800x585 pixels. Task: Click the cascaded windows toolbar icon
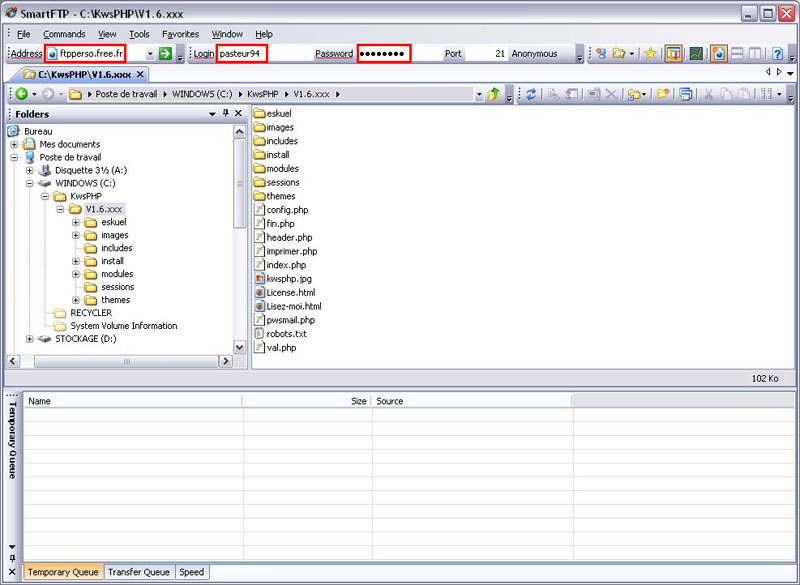[686, 94]
